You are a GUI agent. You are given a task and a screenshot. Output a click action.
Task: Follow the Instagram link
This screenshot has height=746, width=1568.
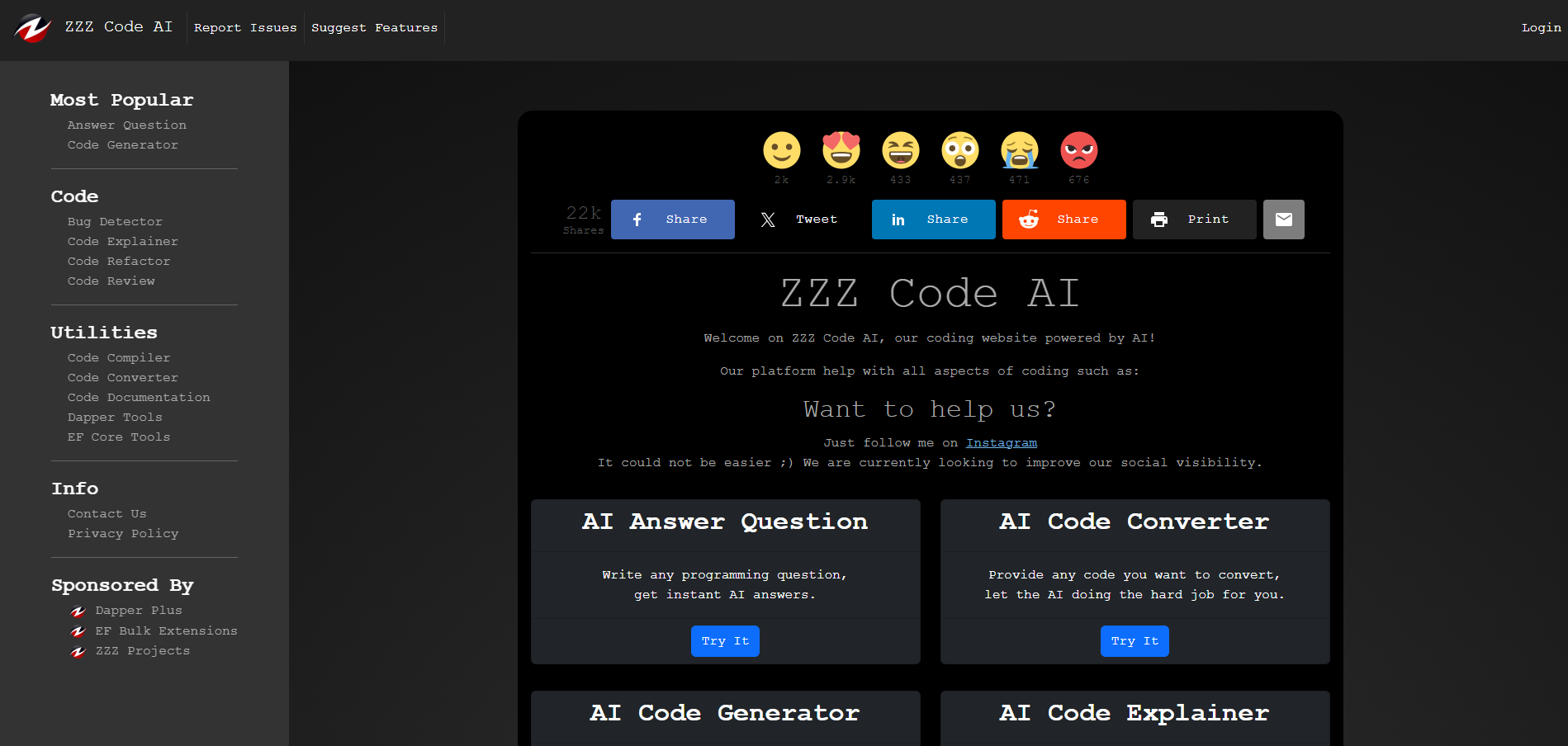pos(1001,443)
